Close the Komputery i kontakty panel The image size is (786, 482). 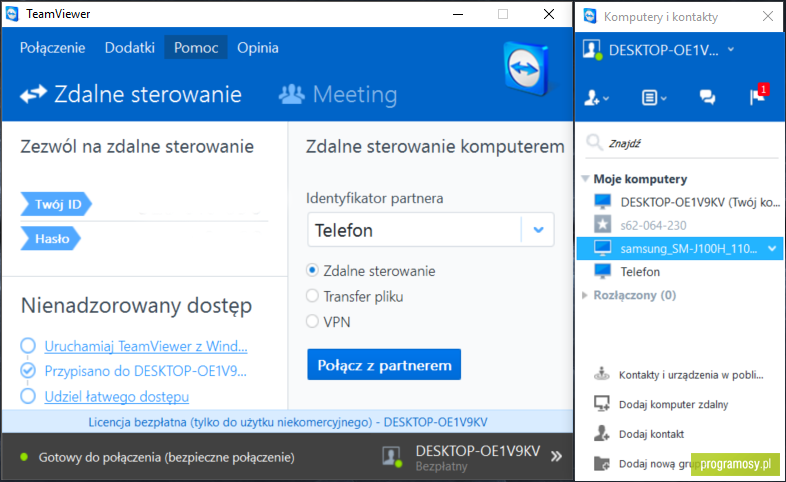[767, 17]
